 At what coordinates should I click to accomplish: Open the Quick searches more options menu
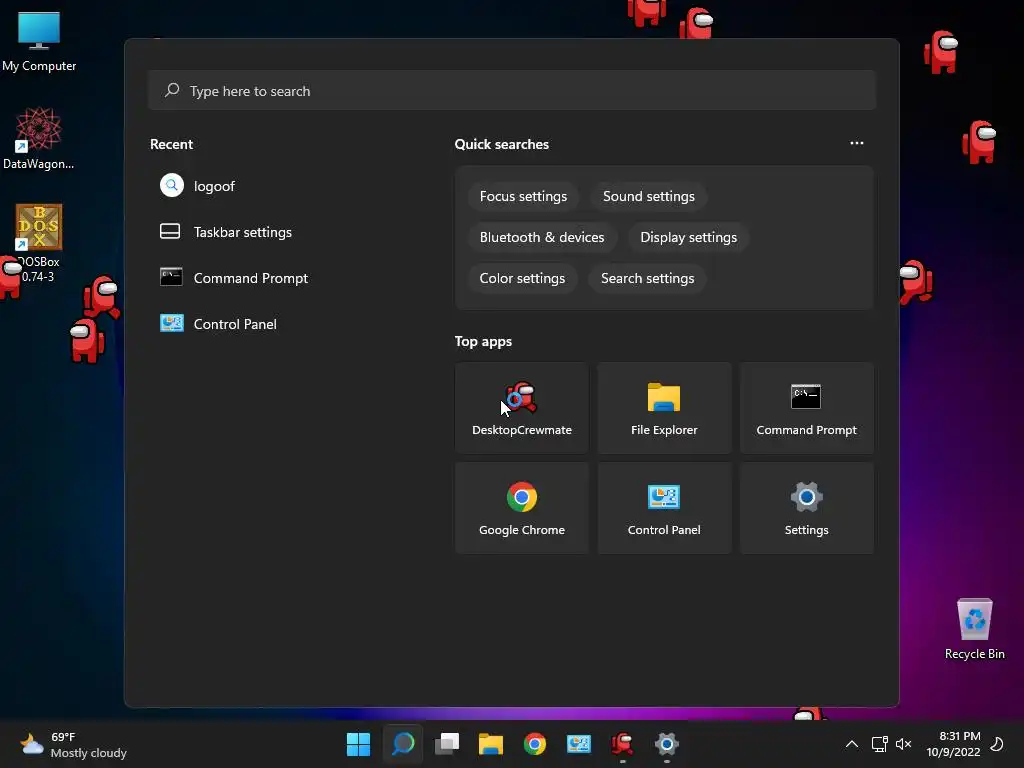click(856, 143)
